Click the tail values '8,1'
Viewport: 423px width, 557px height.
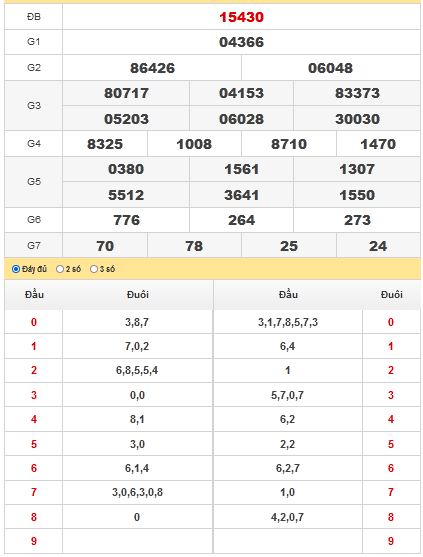[137, 419]
